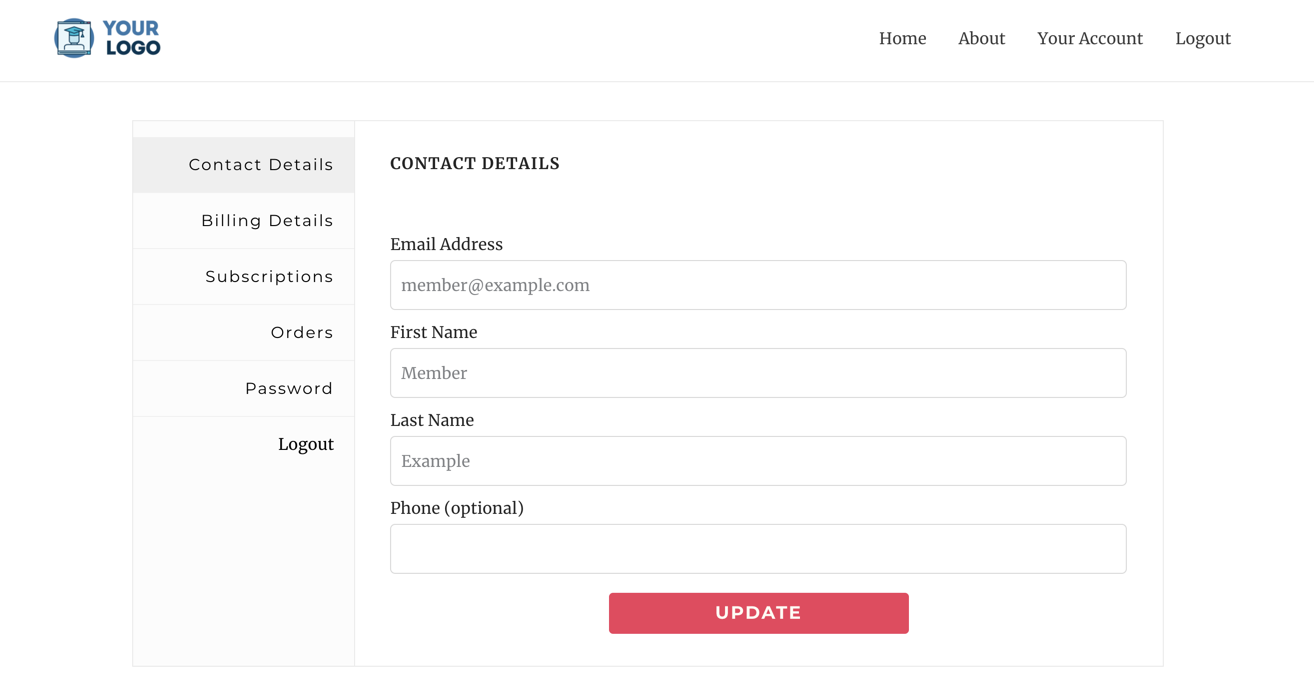Click the Phone (optional) input field
1314x694 pixels.
pos(758,549)
